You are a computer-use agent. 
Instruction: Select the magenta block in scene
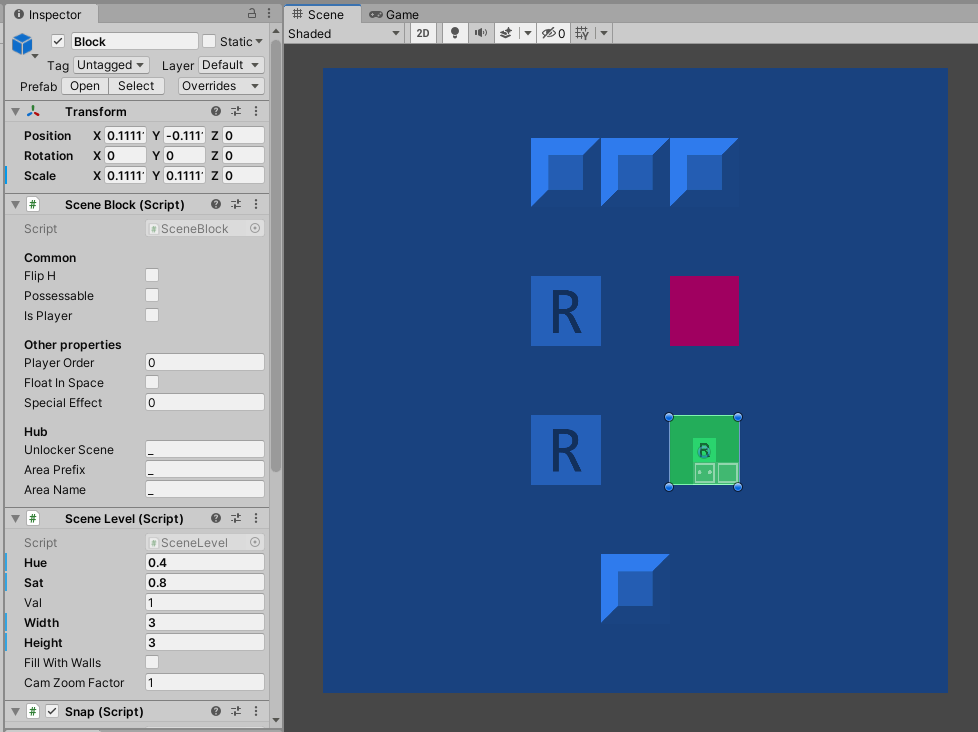704,311
